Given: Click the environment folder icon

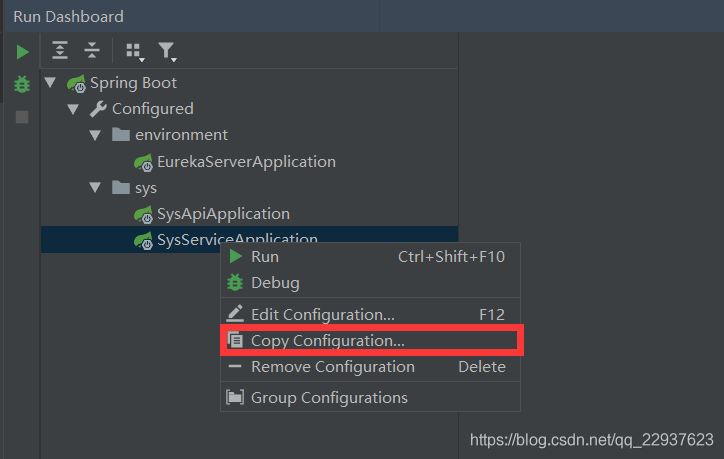Looking at the screenshot, I should pos(121,134).
